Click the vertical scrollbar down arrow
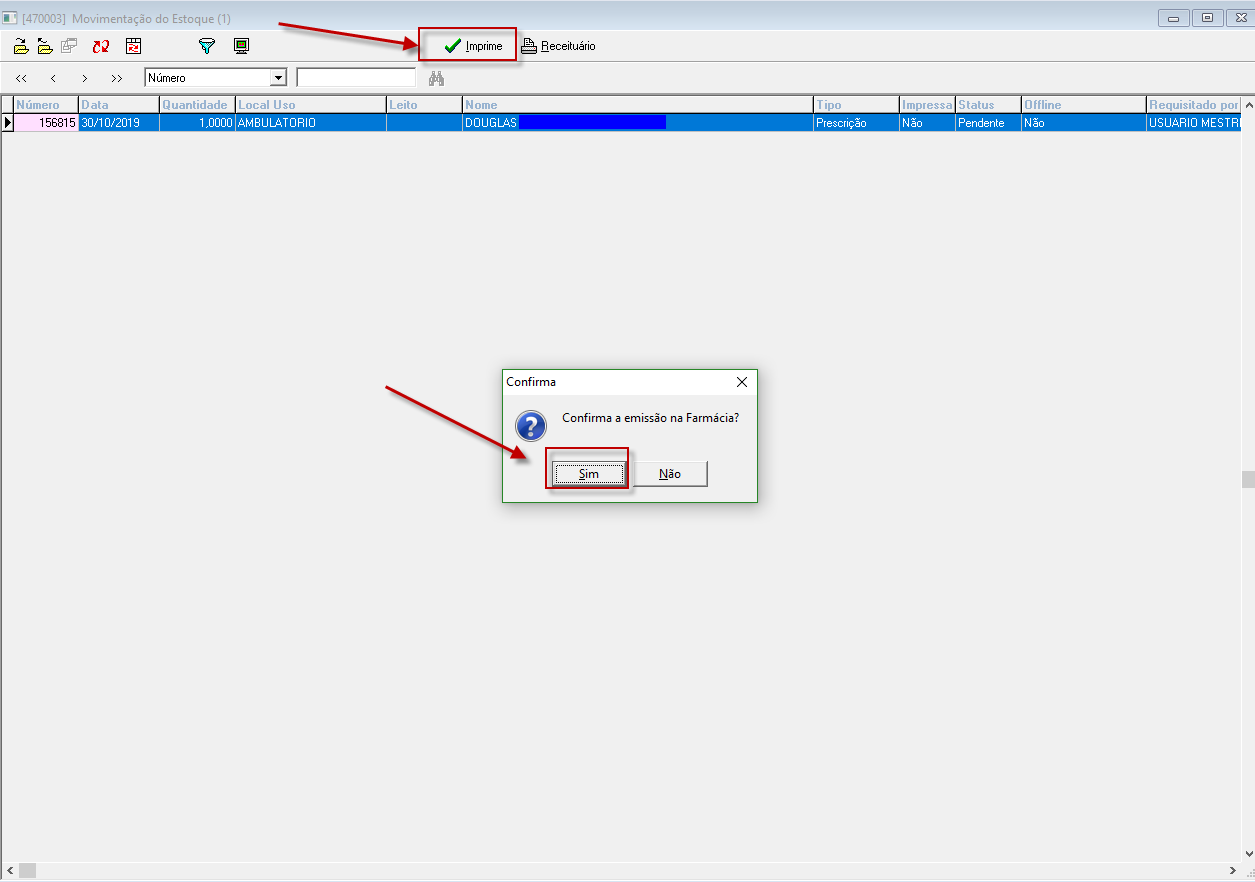The image size is (1255, 882). click(x=1248, y=853)
